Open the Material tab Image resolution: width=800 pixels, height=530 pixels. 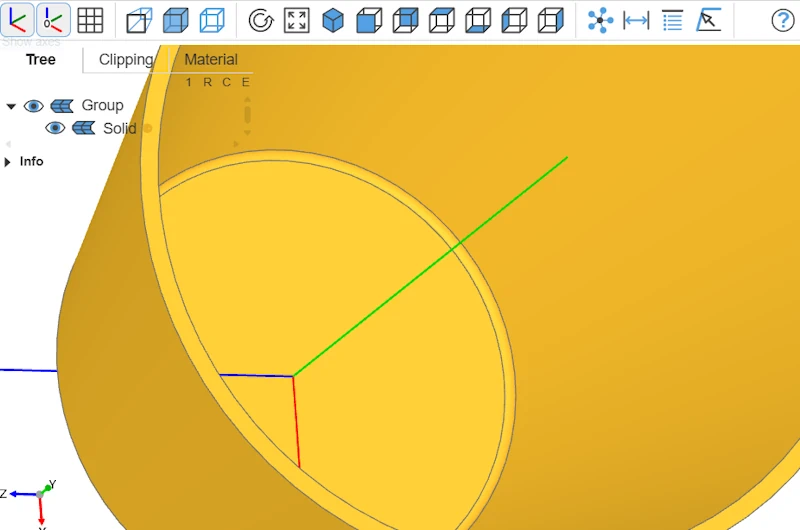point(211,59)
